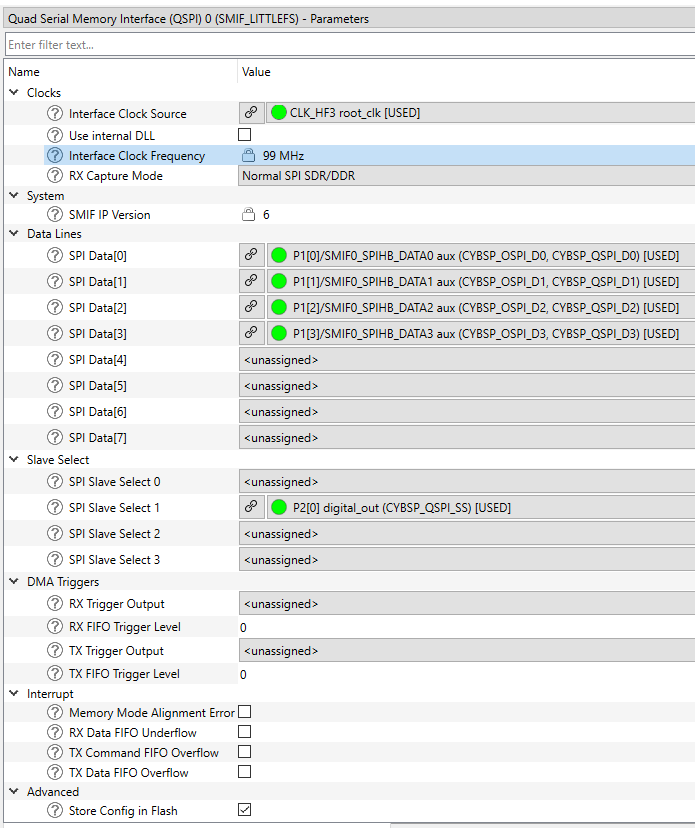Image resolution: width=695 pixels, height=828 pixels.
Task: Click the lock icon next to 99 MHz
Action: 248,156
